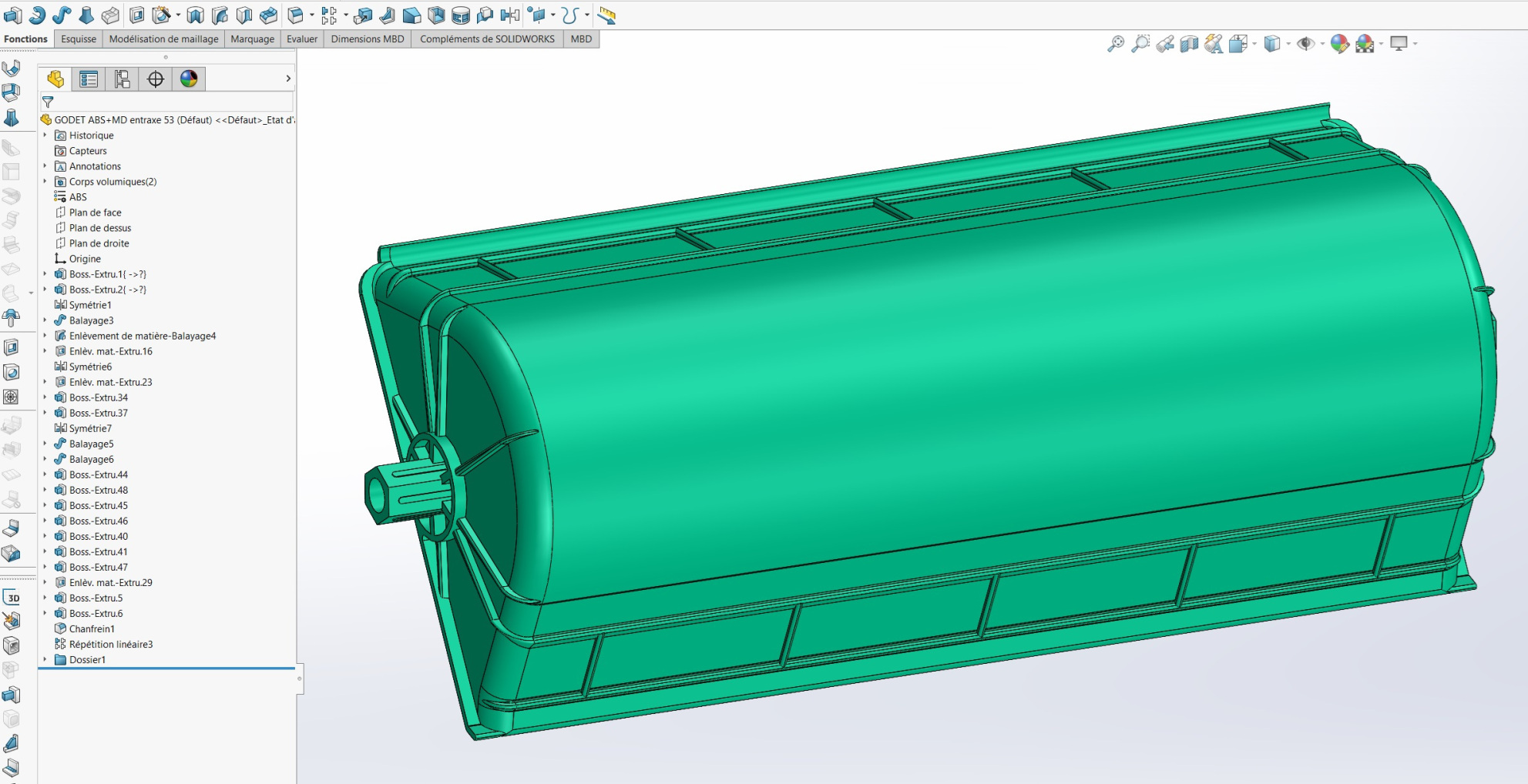Enable the Section View tool
This screenshot has height=784, width=1528.
(x=1189, y=44)
